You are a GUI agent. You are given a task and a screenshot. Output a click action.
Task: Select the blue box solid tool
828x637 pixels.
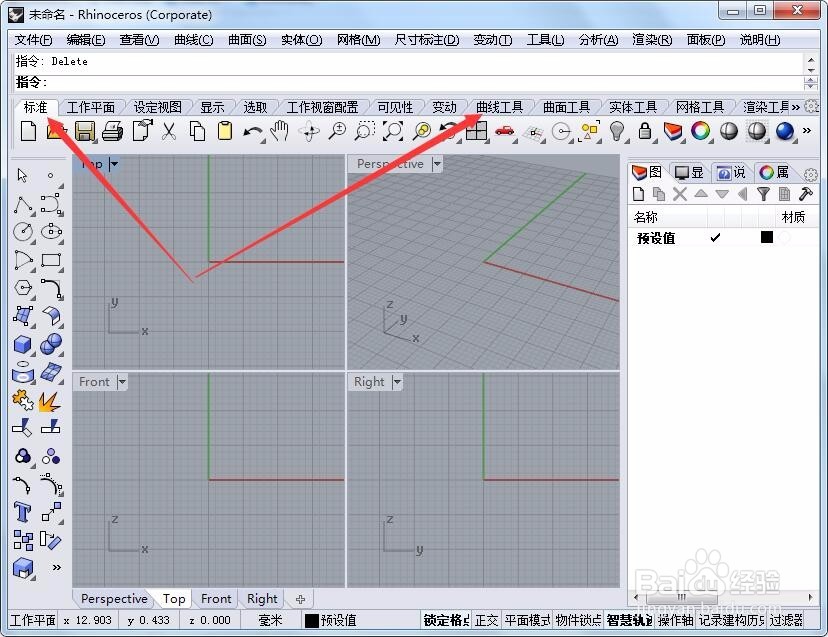click(23, 344)
